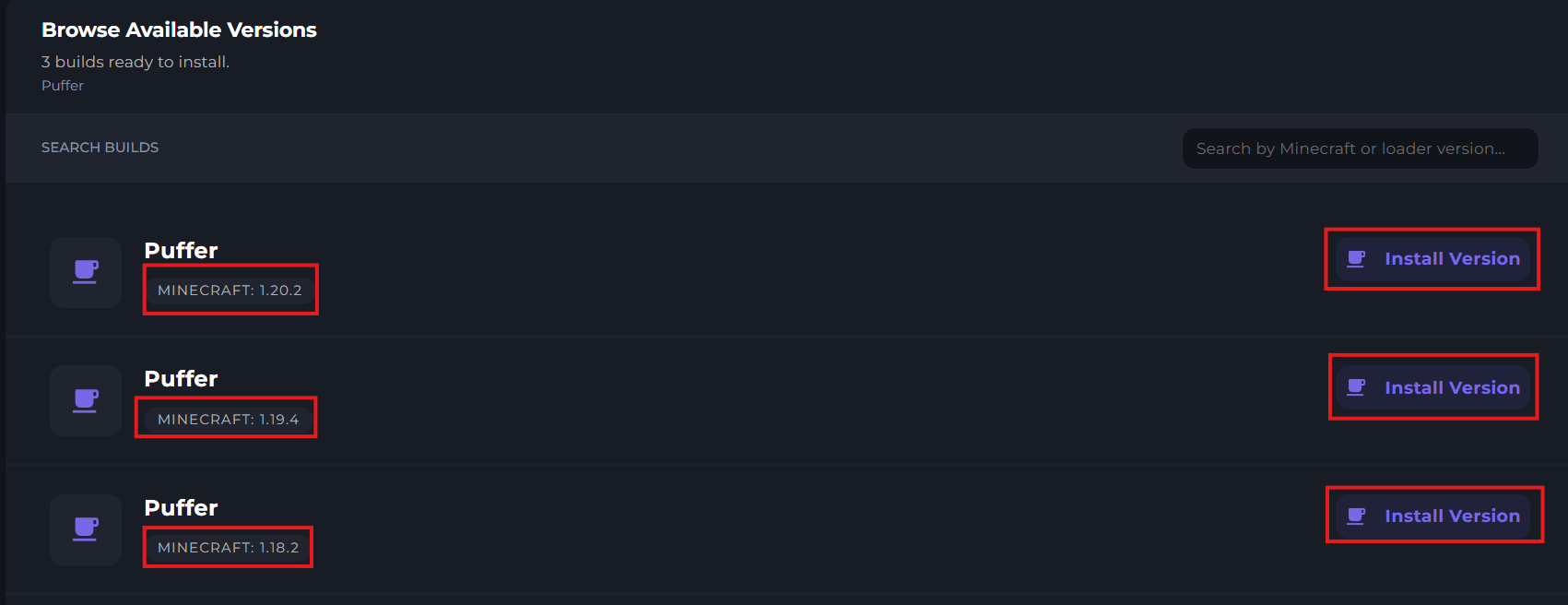The height and width of the screenshot is (605, 1568).
Task: Click the Browse Available Versions heading
Action: coord(179,30)
